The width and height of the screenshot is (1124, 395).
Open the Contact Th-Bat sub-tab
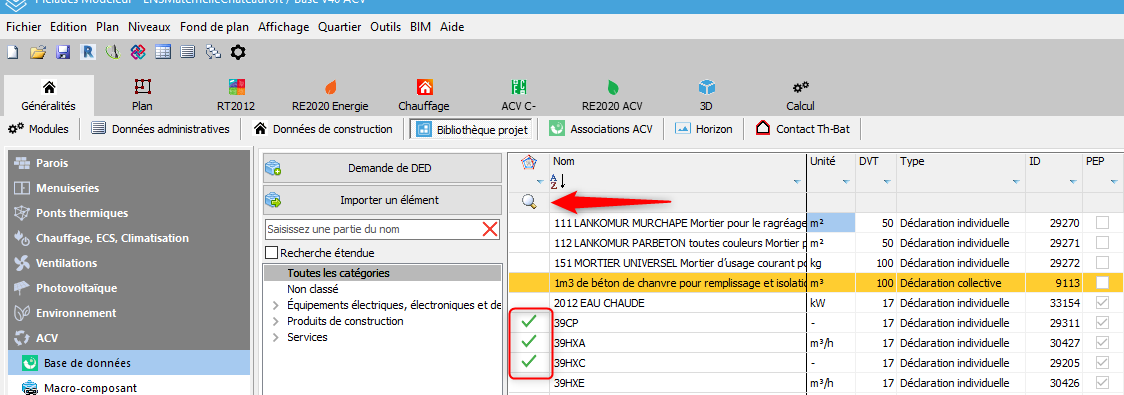click(803, 129)
